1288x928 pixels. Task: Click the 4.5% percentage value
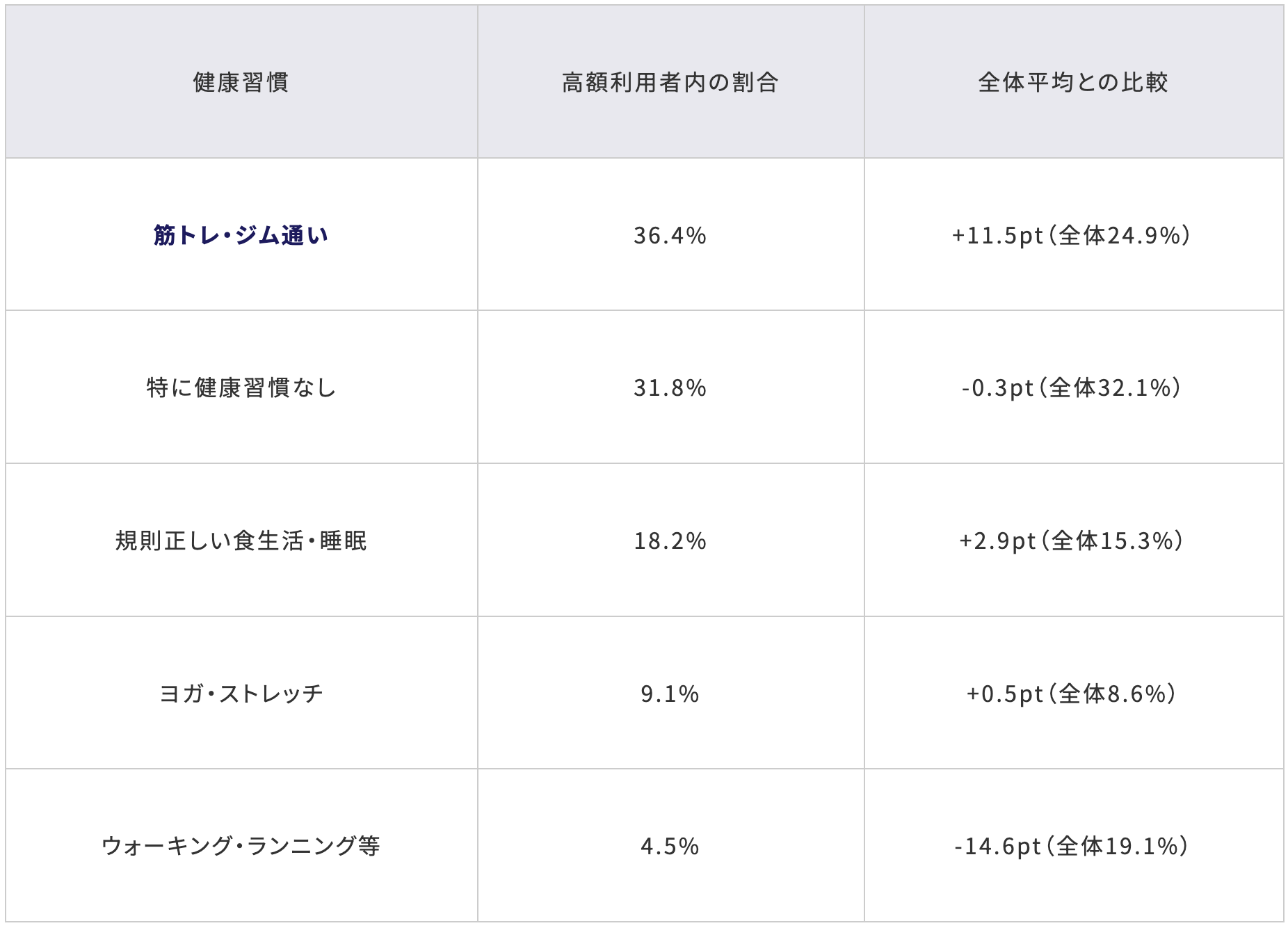[670, 846]
